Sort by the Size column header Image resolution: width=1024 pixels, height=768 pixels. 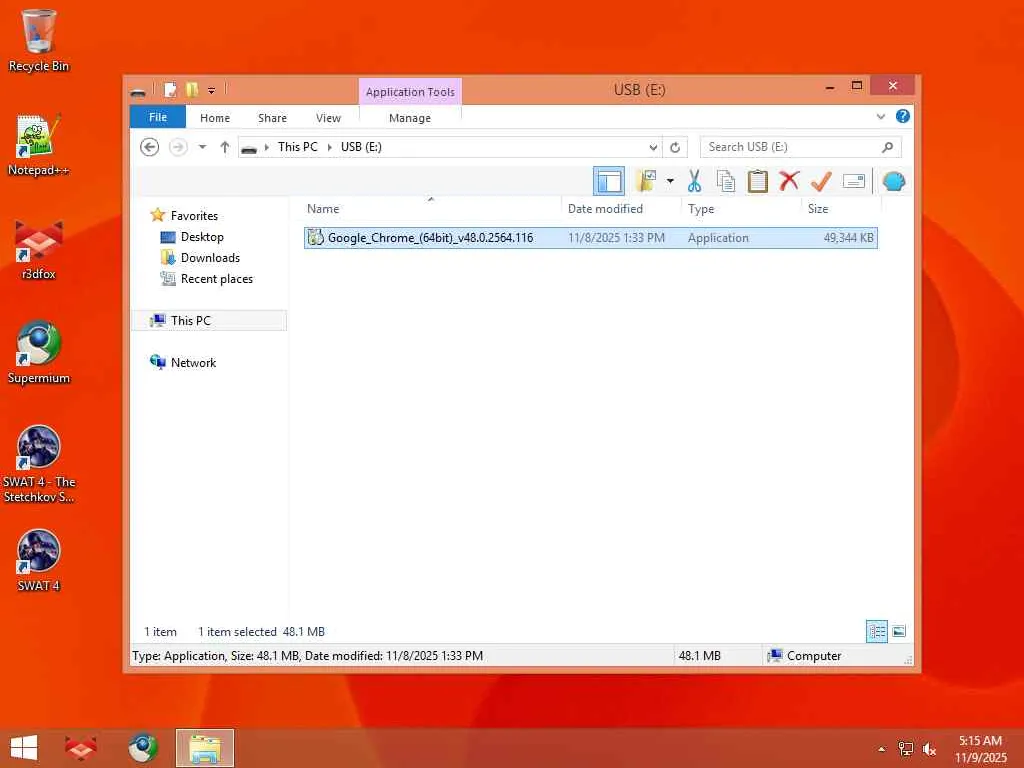(818, 208)
